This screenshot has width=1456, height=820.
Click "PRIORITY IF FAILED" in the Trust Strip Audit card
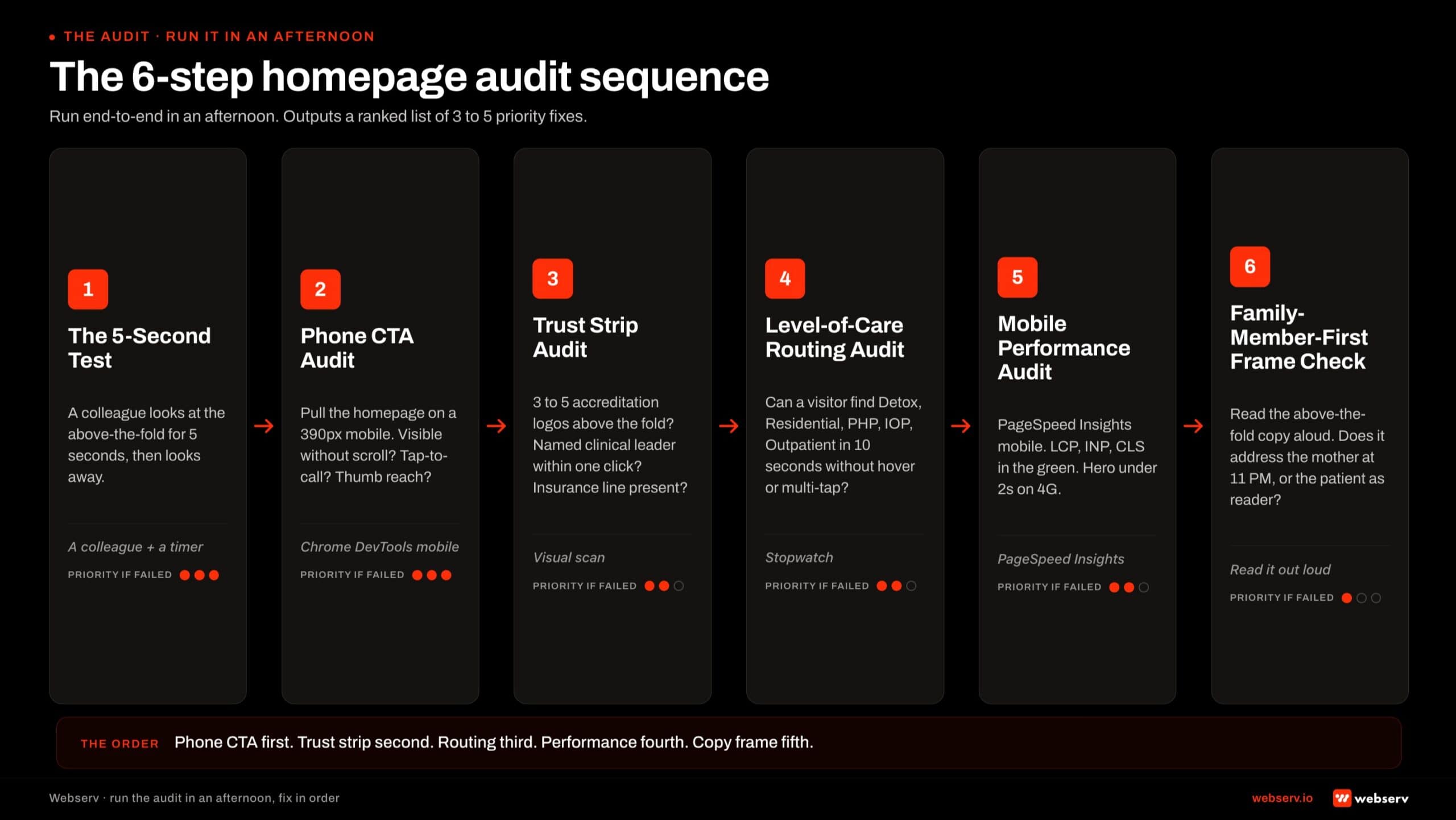585,586
